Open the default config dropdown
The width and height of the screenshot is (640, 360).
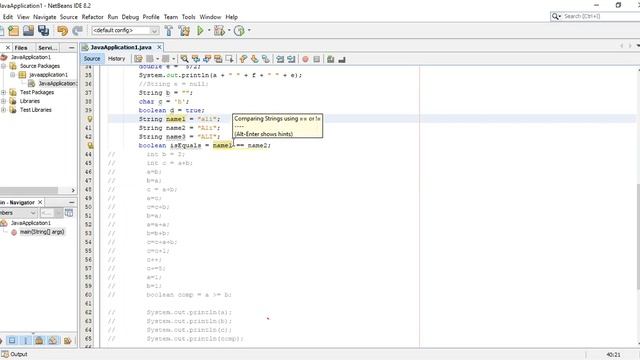click(154, 31)
